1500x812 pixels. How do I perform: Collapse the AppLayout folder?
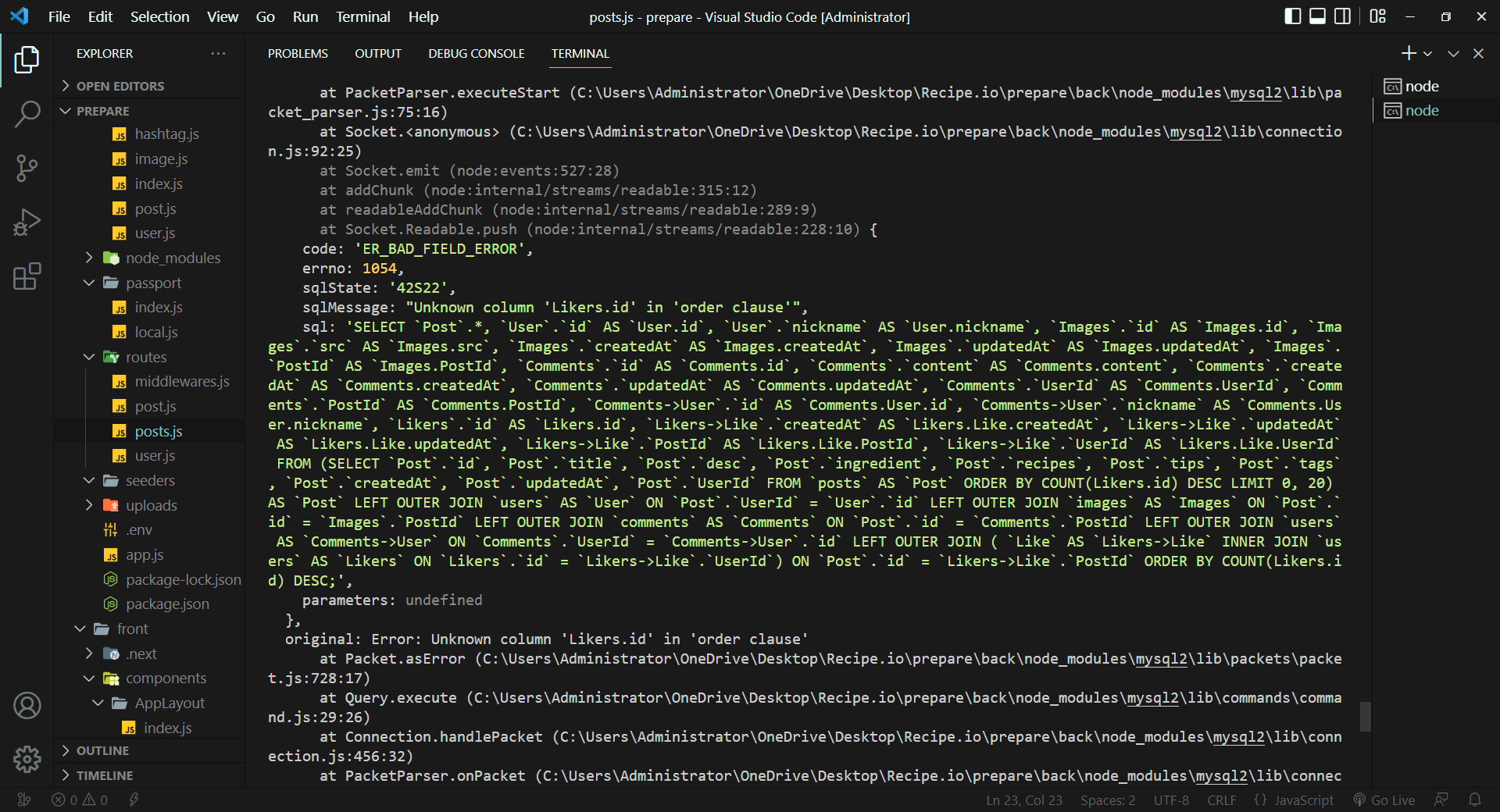pyautogui.click(x=170, y=703)
